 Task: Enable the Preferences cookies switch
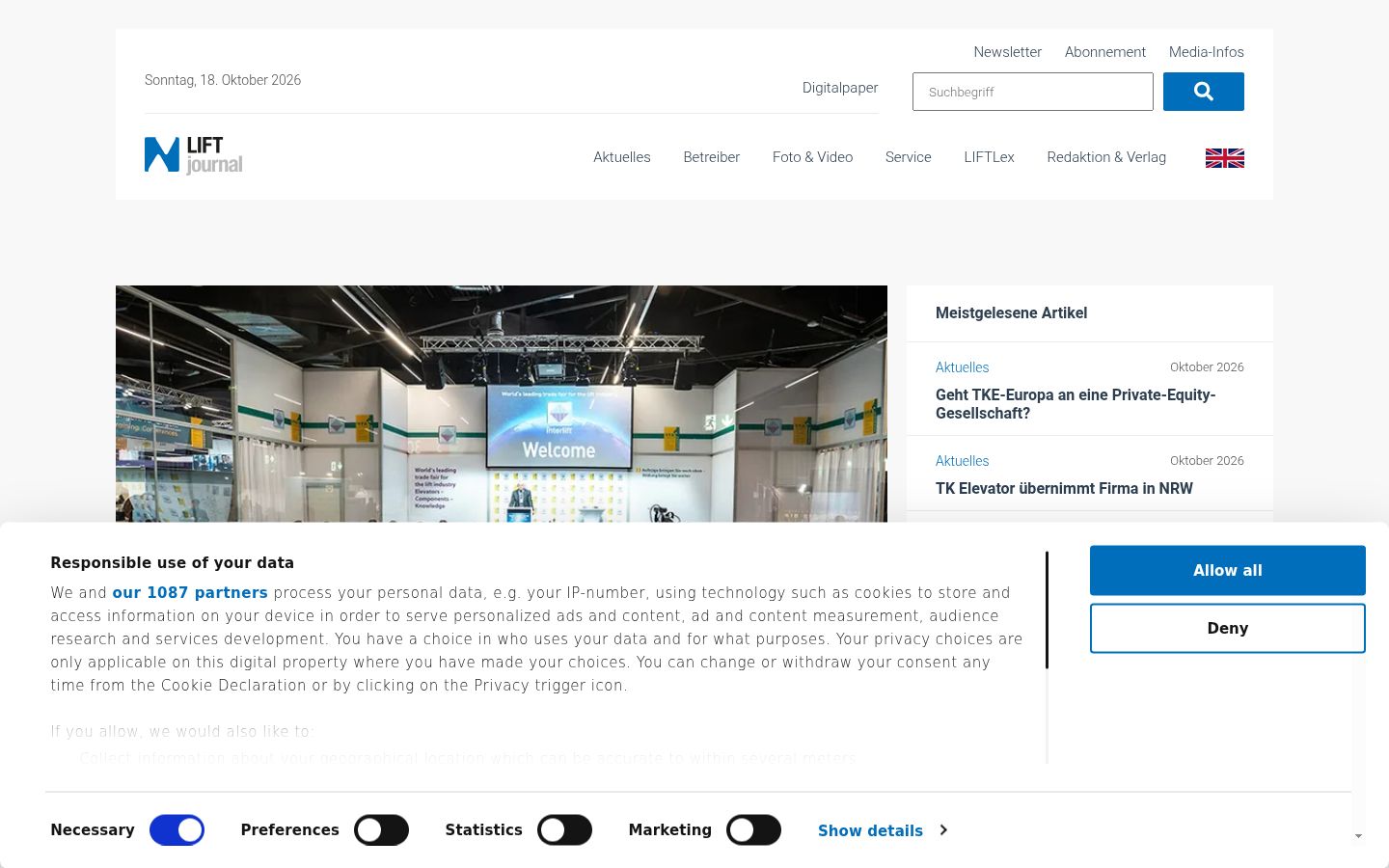(x=381, y=830)
